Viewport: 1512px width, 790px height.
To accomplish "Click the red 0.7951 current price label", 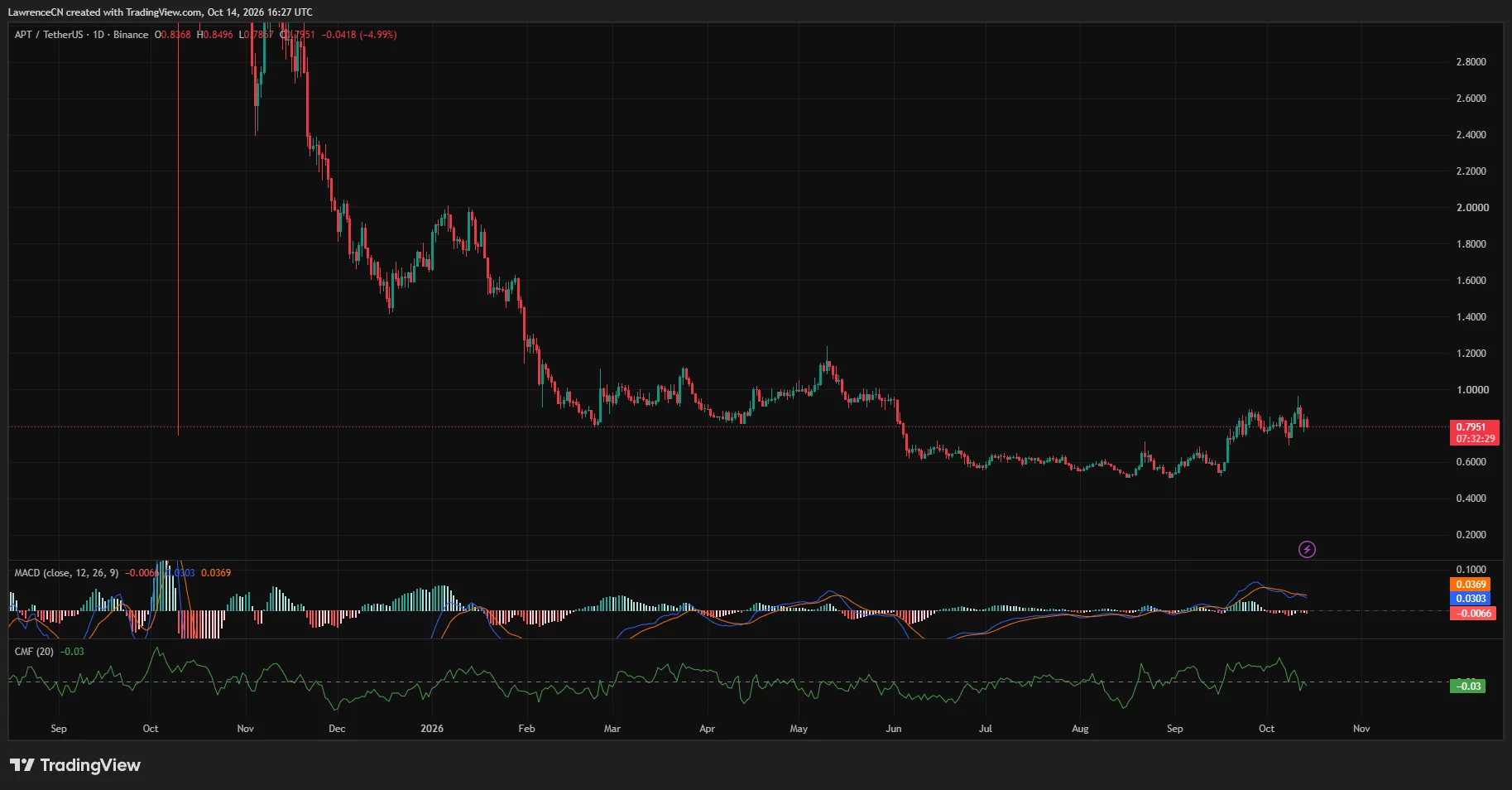I will tap(1473, 427).
